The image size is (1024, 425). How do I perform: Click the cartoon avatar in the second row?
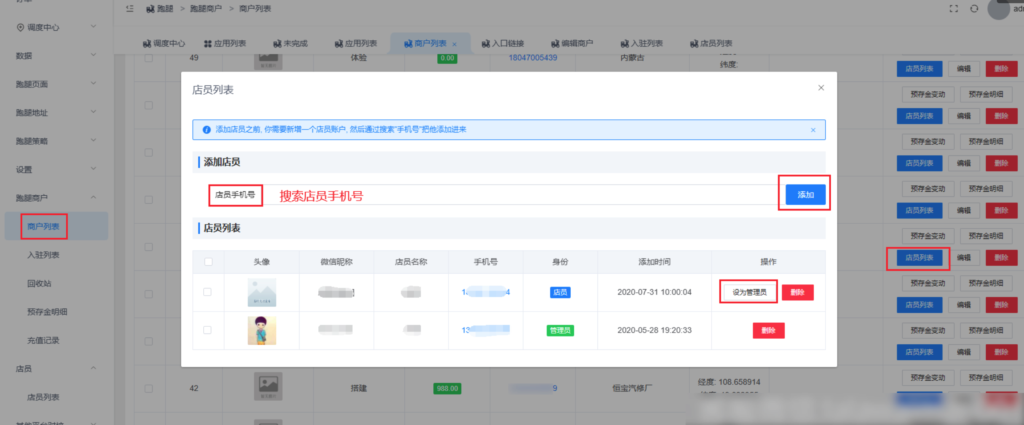click(261, 330)
